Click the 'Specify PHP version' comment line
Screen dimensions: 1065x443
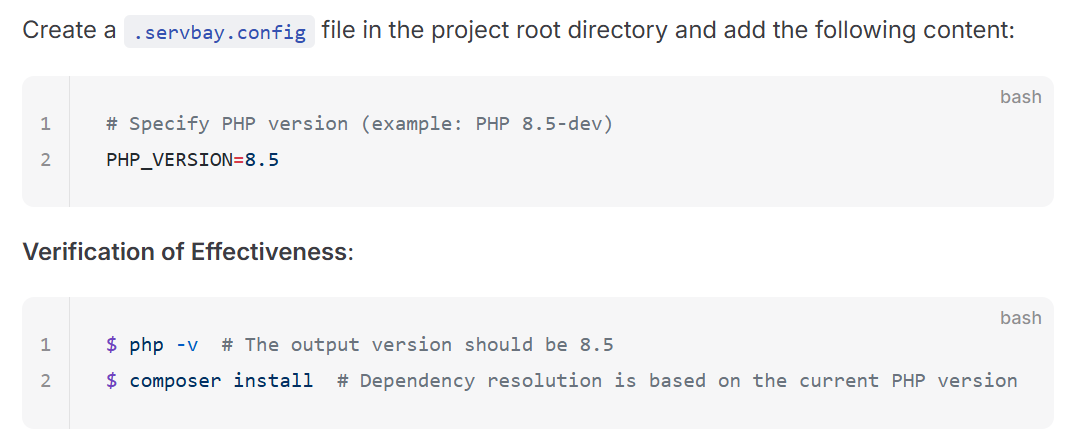(359, 124)
